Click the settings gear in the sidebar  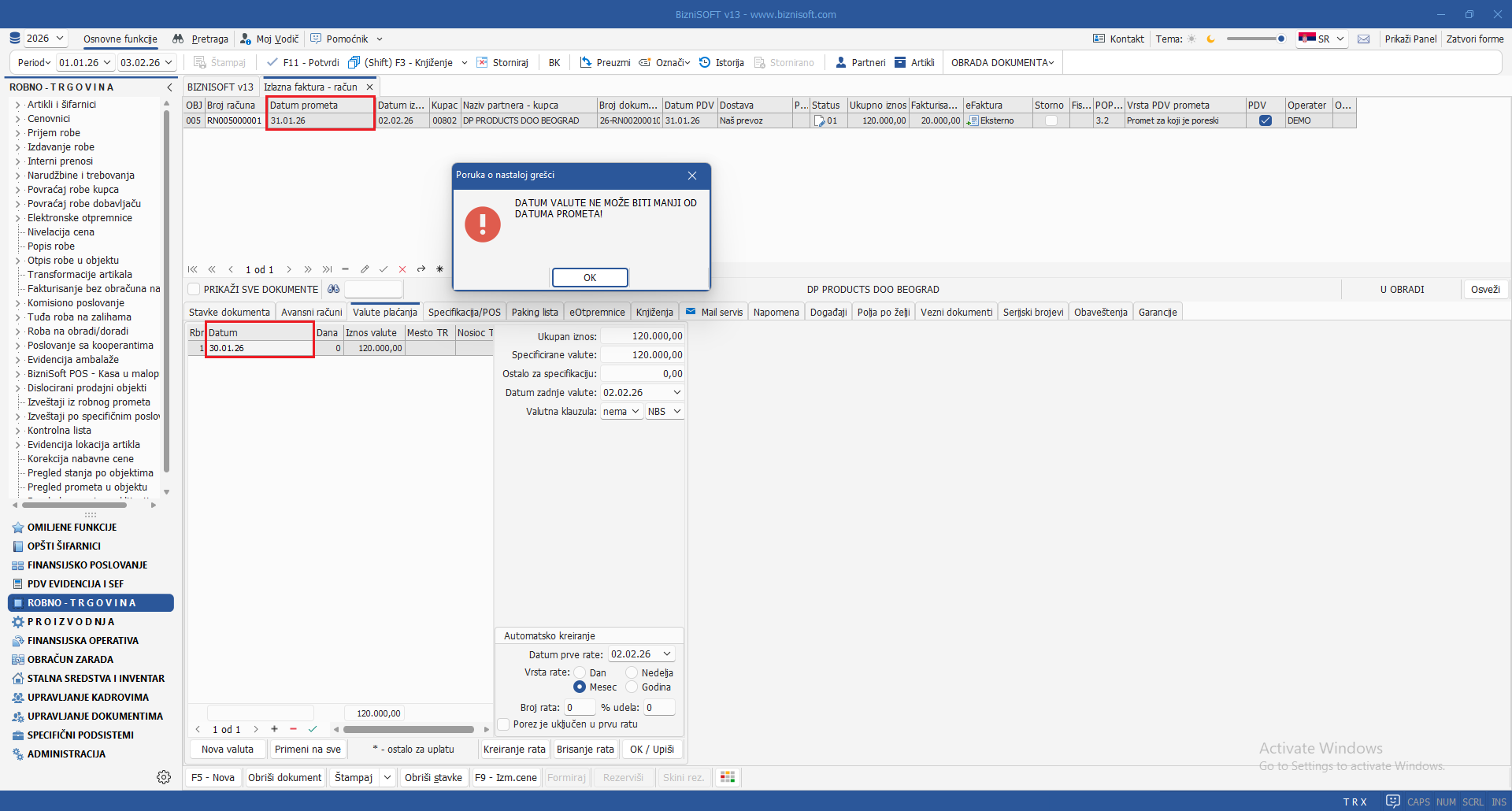click(164, 777)
